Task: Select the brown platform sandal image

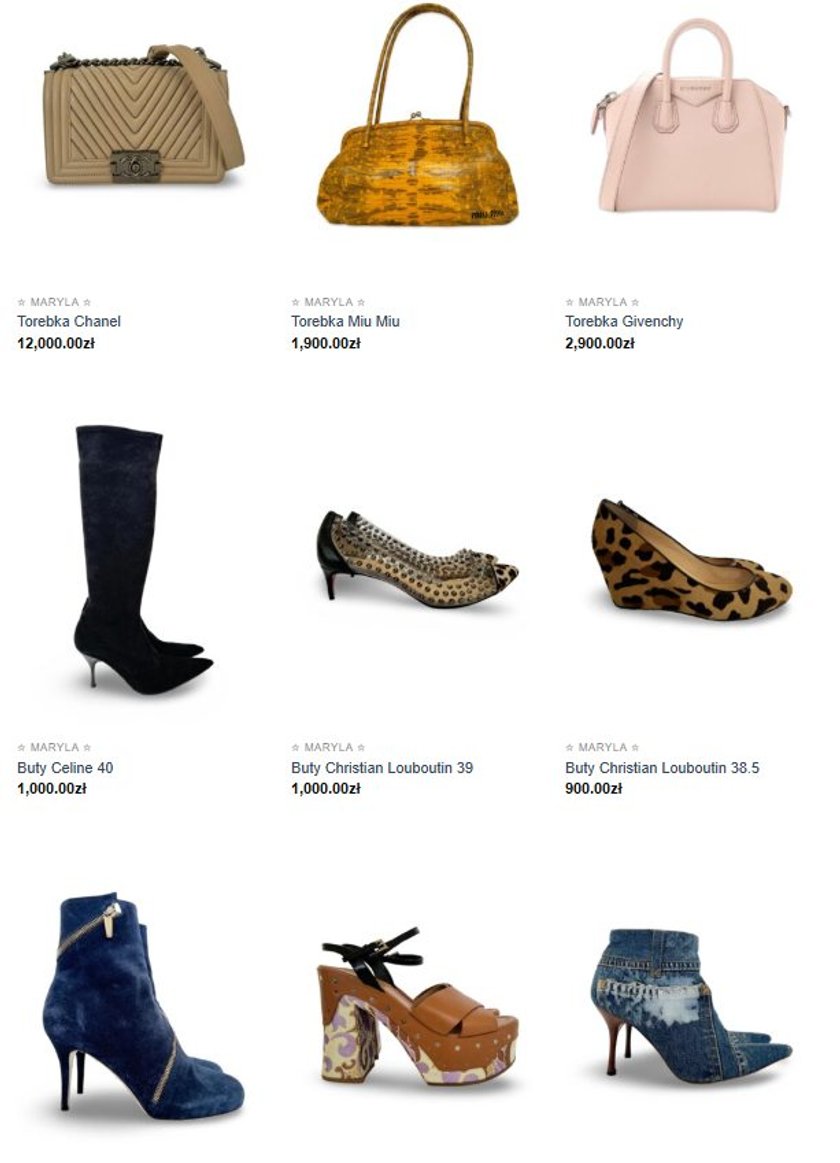Action: tap(417, 1006)
